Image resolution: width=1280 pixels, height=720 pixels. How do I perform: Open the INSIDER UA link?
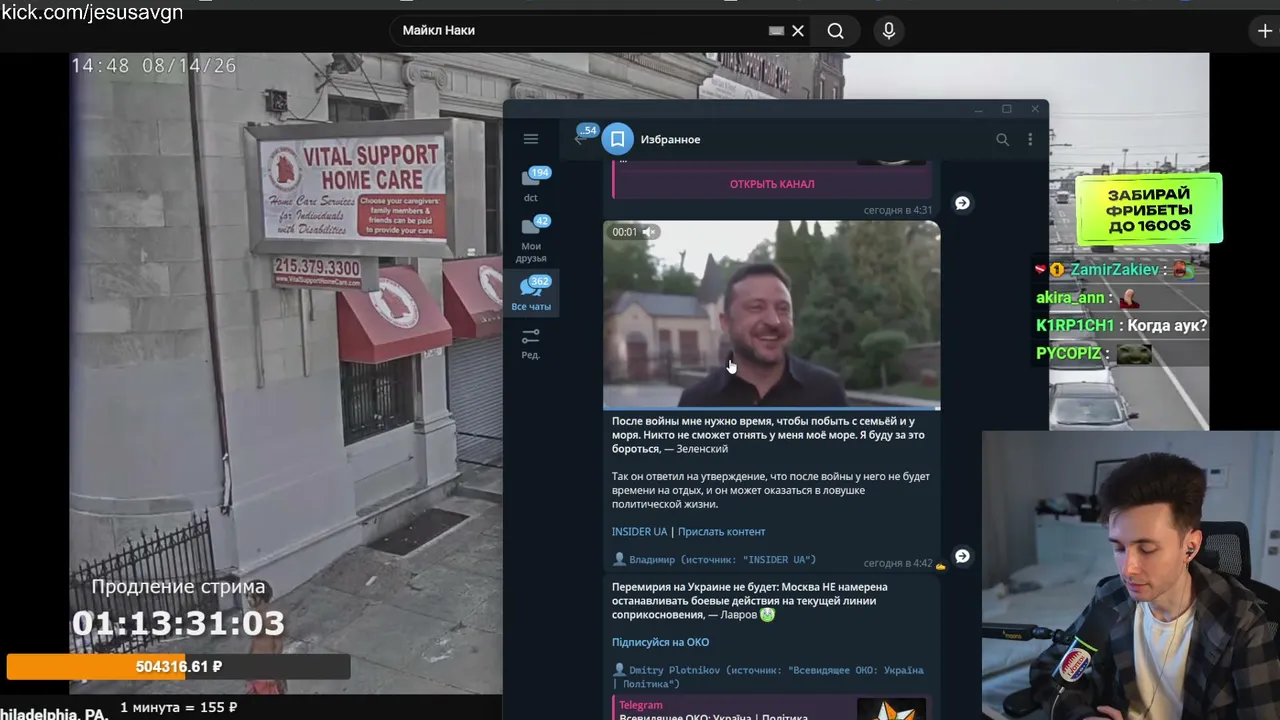639,532
